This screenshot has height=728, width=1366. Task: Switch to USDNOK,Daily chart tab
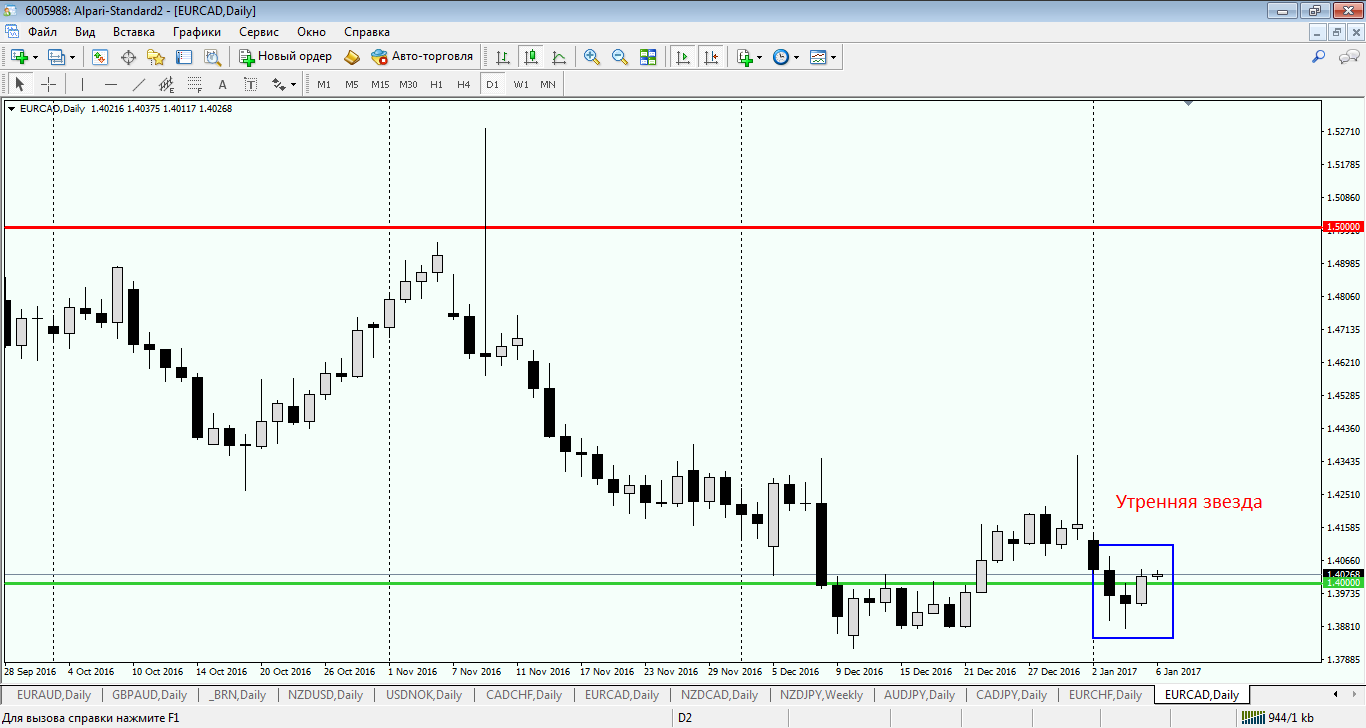click(x=424, y=695)
